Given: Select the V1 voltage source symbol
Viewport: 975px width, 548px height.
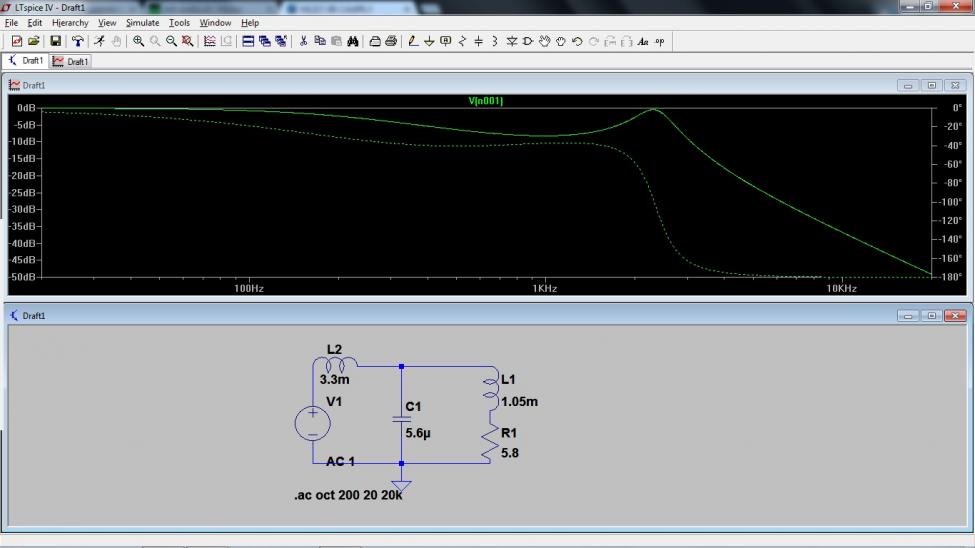Looking at the screenshot, I should (312, 423).
